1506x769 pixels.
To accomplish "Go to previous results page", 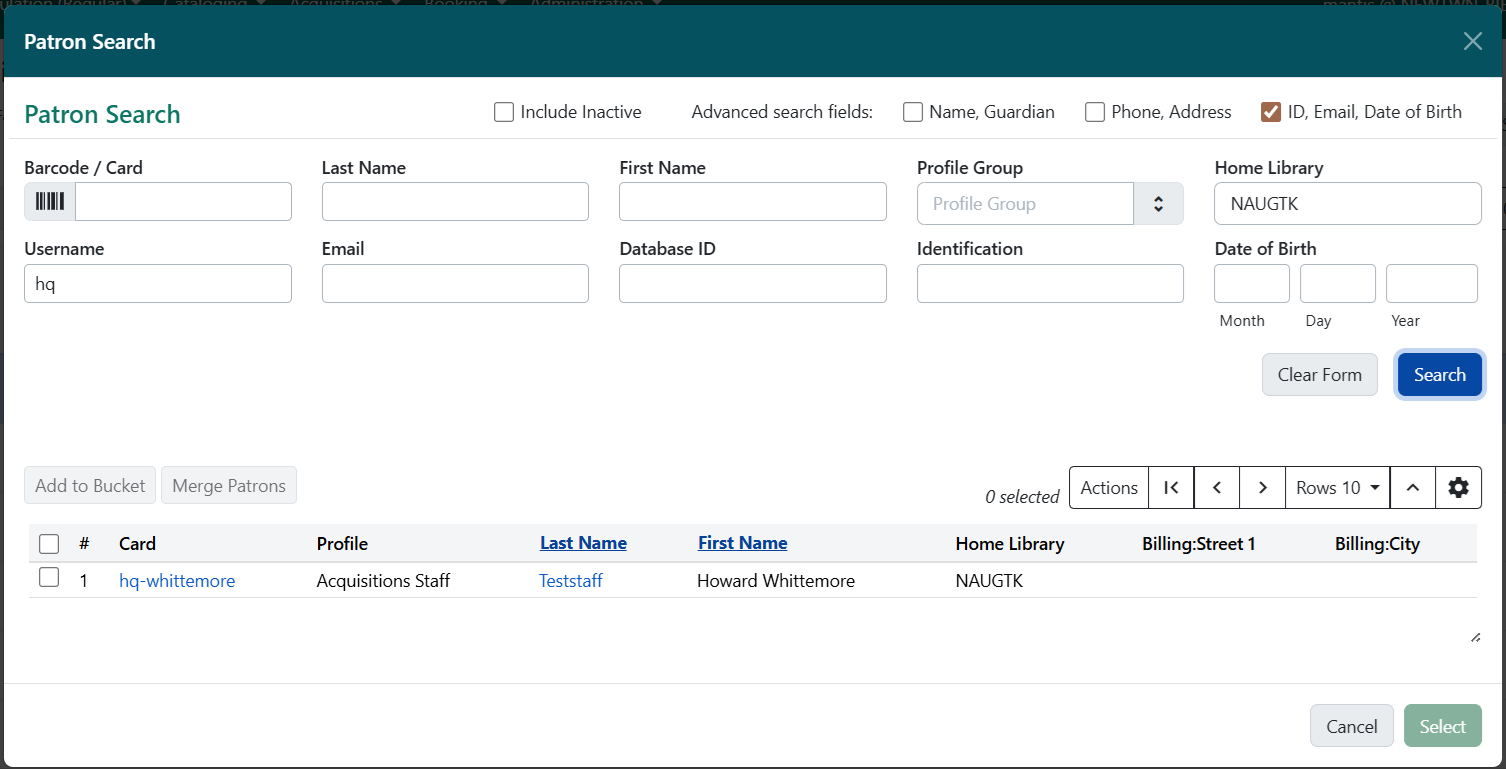I will tap(1217, 487).
